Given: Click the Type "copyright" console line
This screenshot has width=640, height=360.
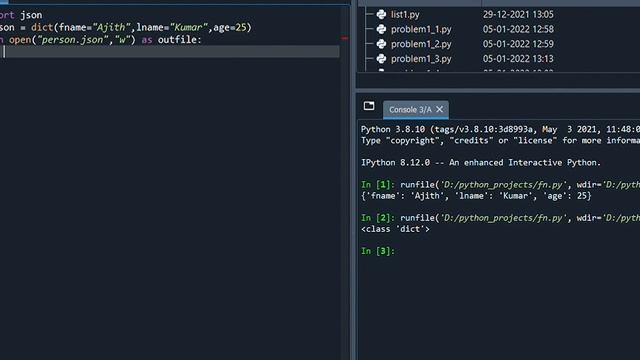Looking at the screenshot, I should click(x=500, y=140).
